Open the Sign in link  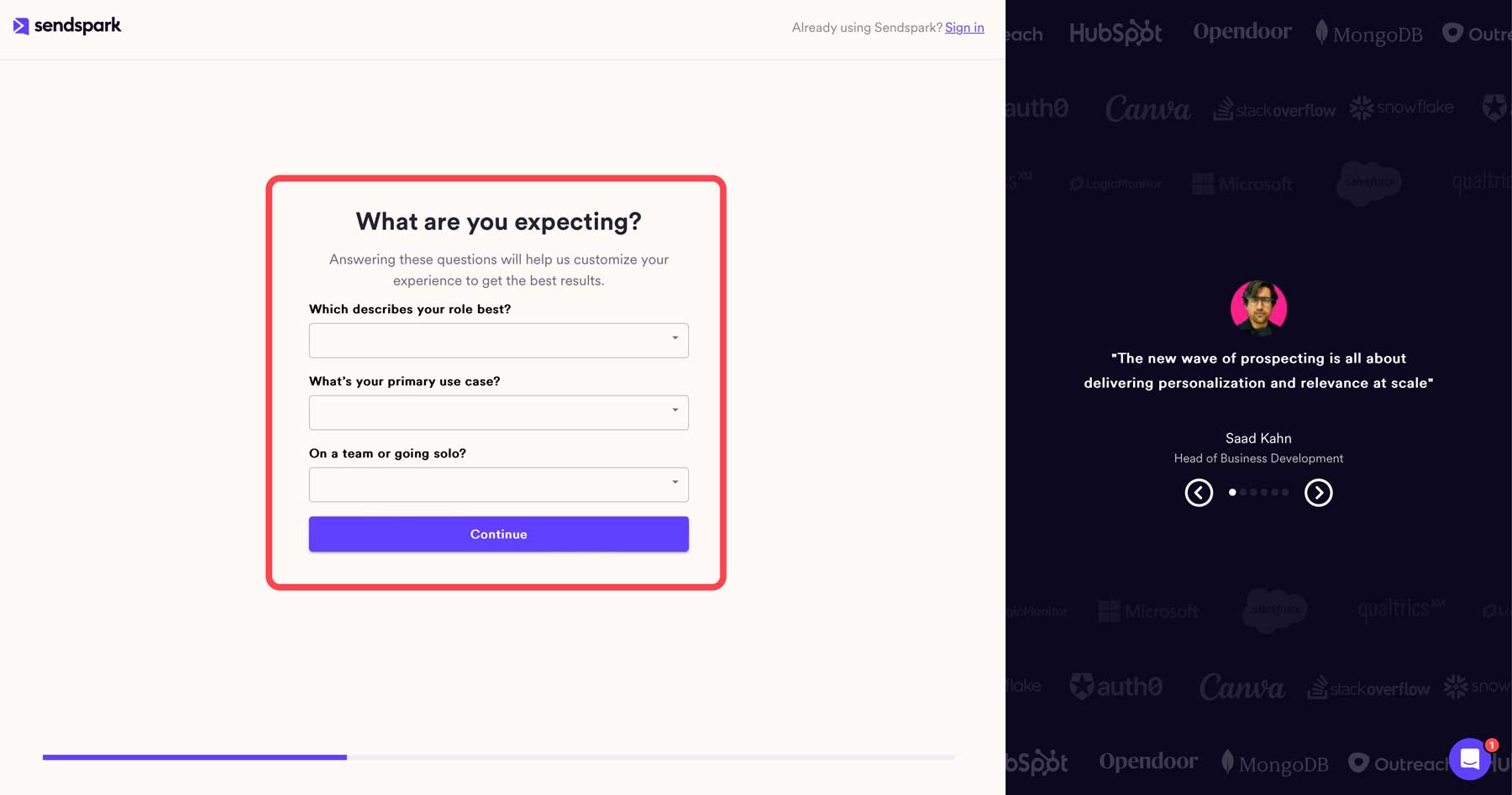[963, 27]
